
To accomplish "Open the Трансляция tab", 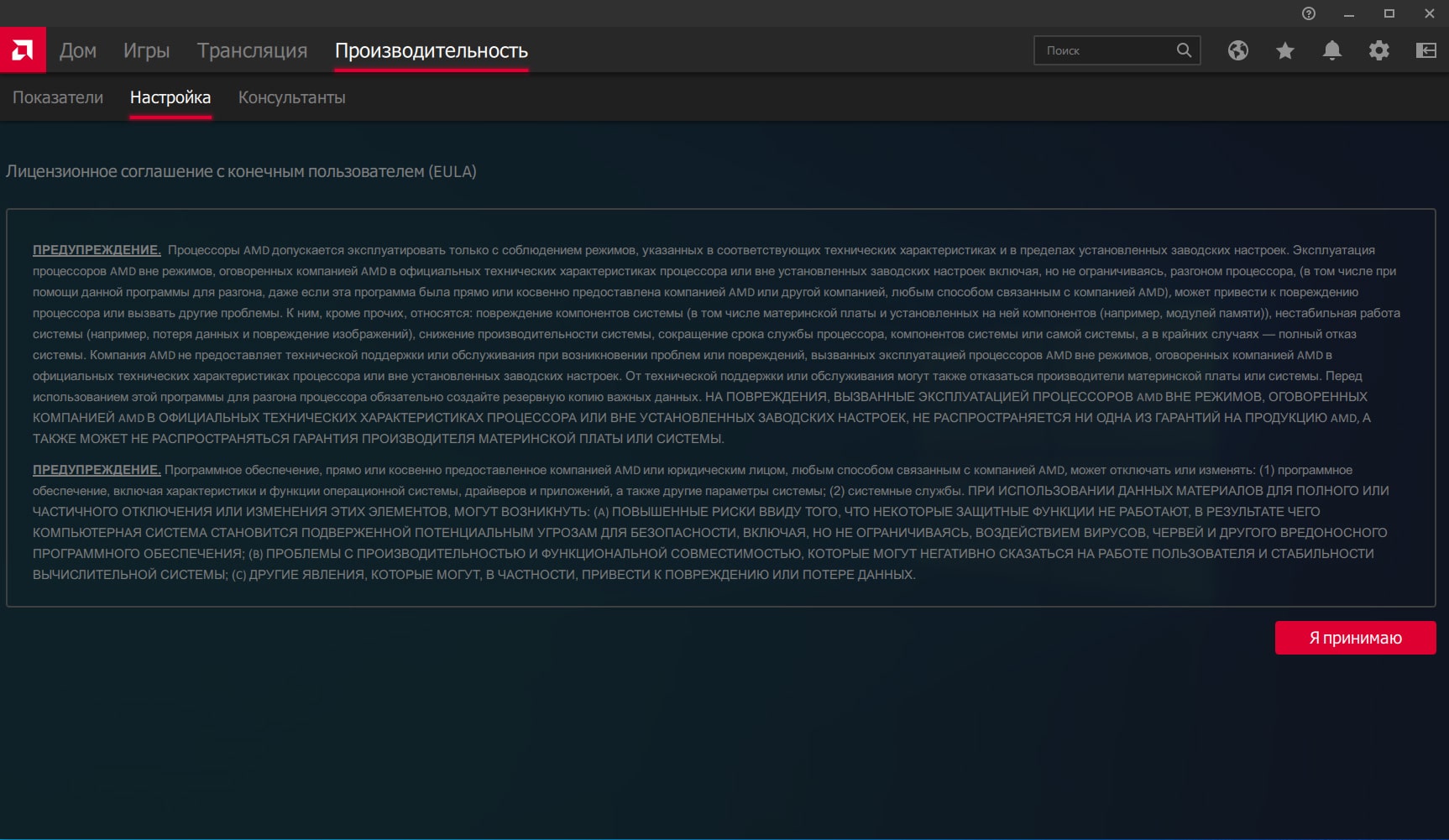I will coord(252,50).
